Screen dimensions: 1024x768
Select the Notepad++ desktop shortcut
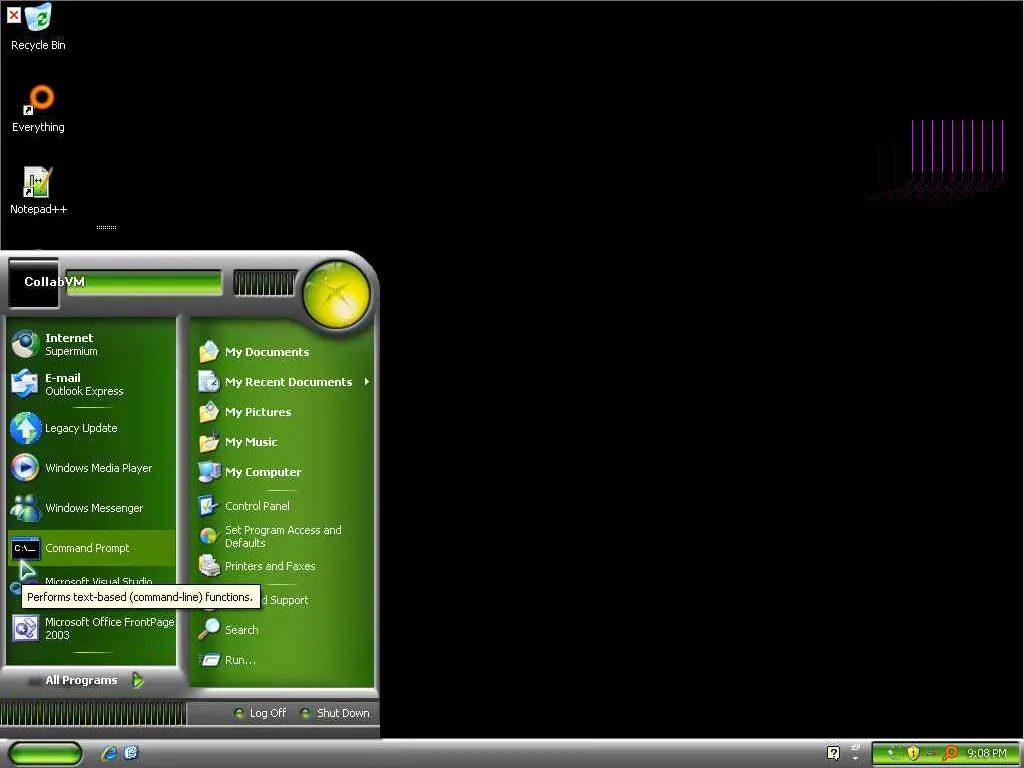click(x=39, y=190)
